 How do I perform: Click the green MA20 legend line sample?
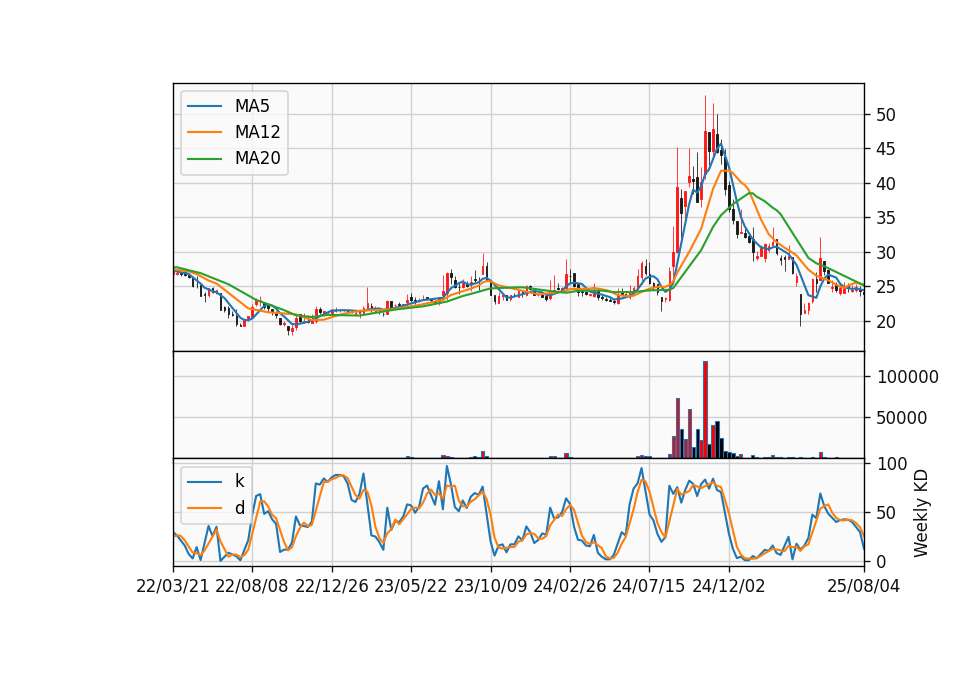[204, 159]
